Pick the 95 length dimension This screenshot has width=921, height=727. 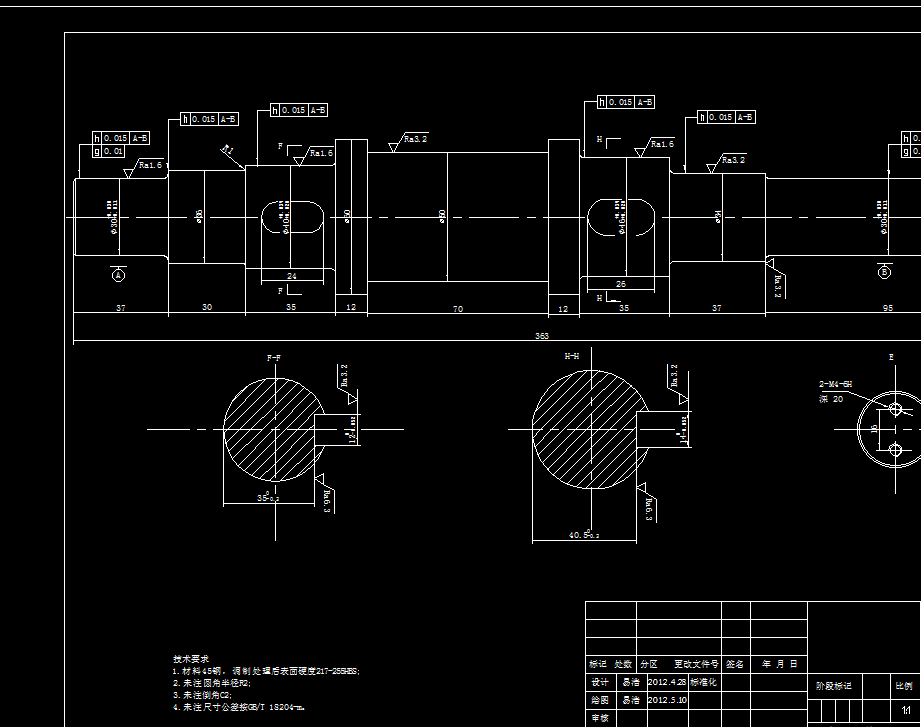[x=888, y=308]
